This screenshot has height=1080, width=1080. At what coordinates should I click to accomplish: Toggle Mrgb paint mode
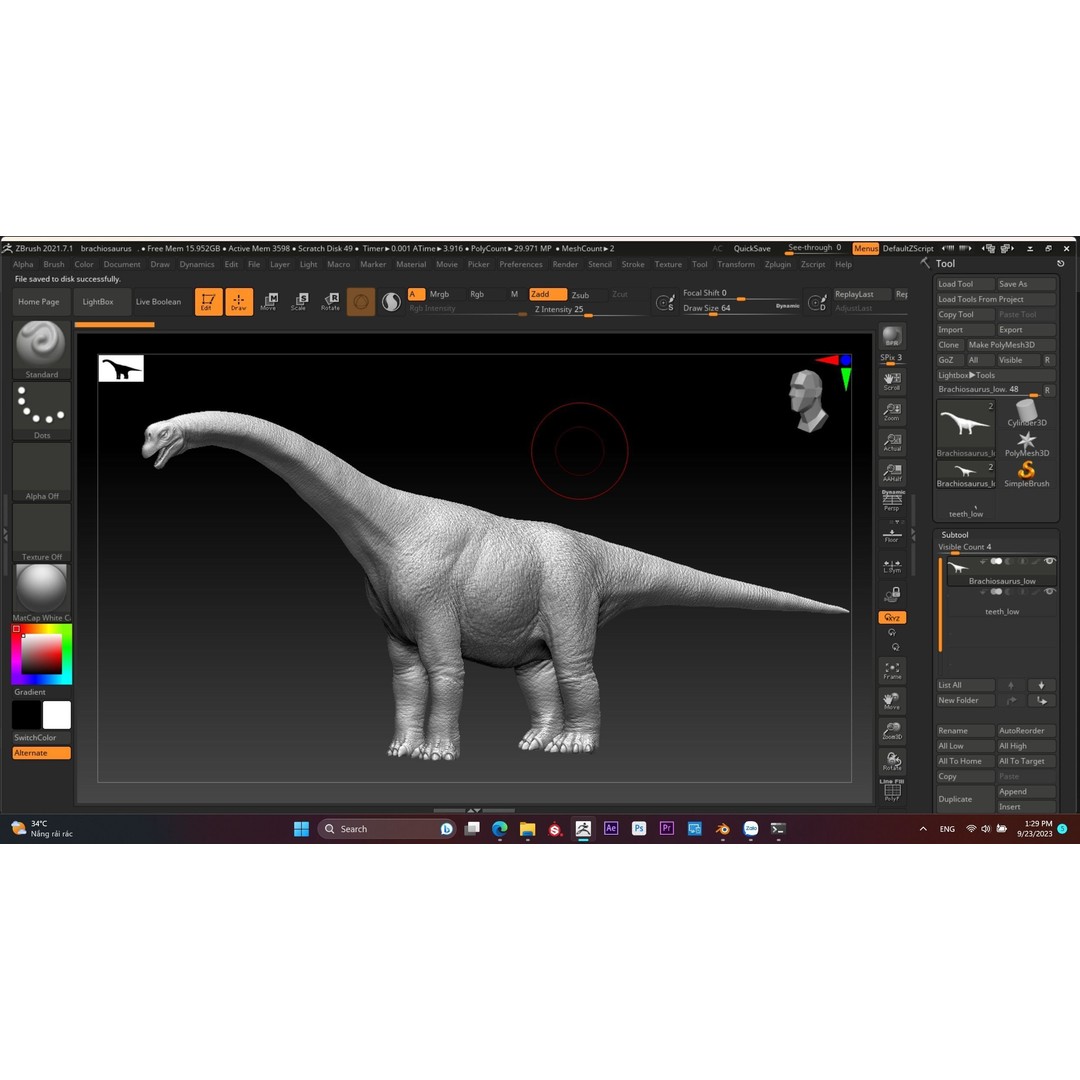coord(439,294)
